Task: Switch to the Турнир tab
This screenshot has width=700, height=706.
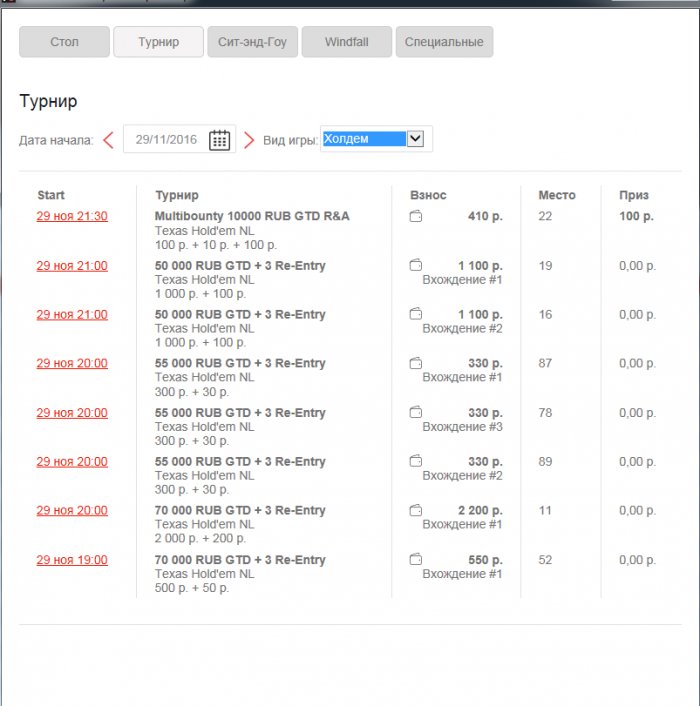Action: [158, 42]
